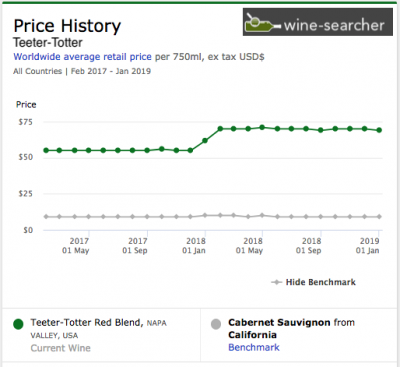400x367 pixels.
Task: Select Cabernet Sauvignon from California text
Action: (x=291, y=328)
